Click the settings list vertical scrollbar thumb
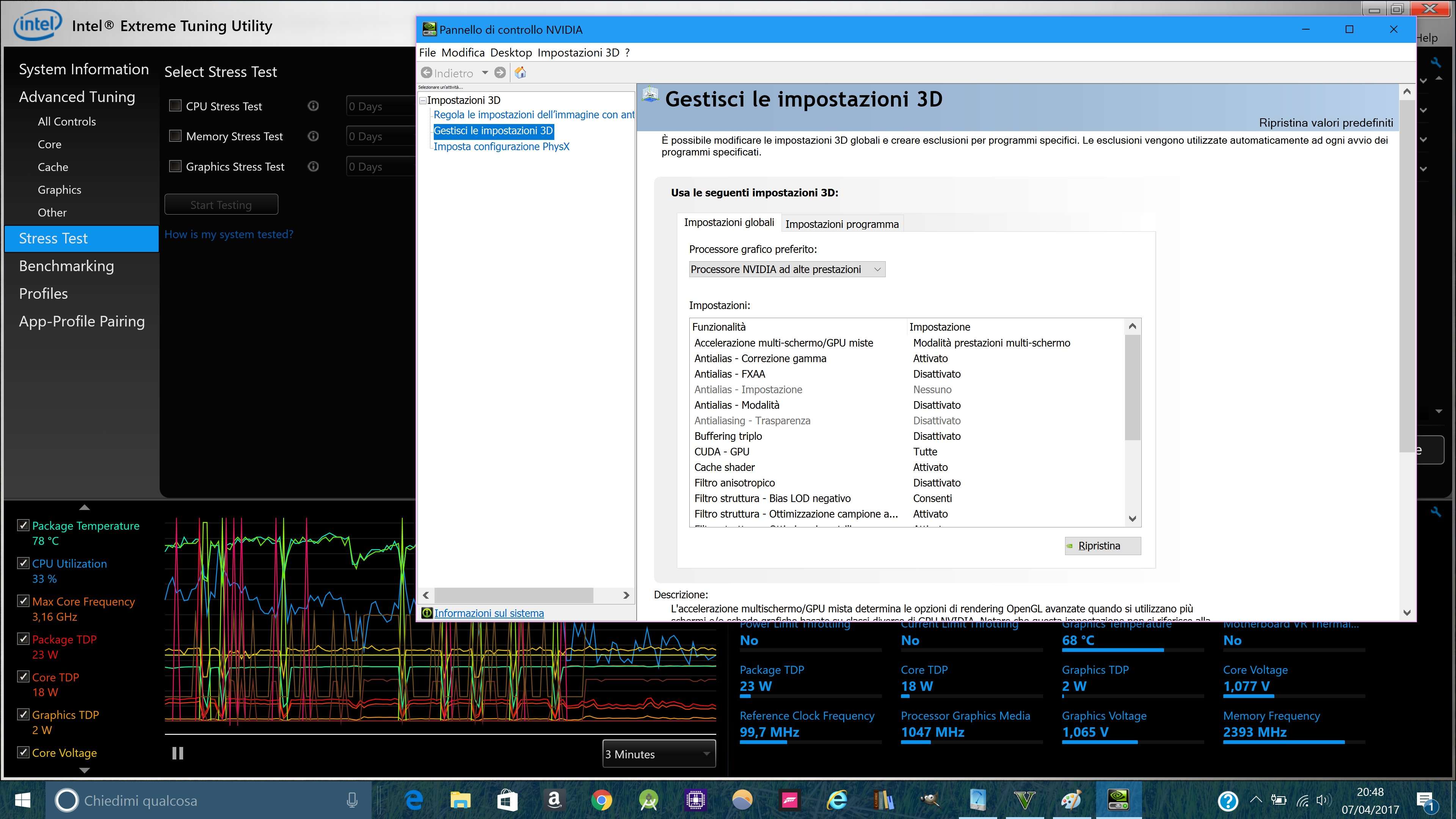Viewport: 1456px width, 819px height. pyautogui.click(x=1132, y=387)
